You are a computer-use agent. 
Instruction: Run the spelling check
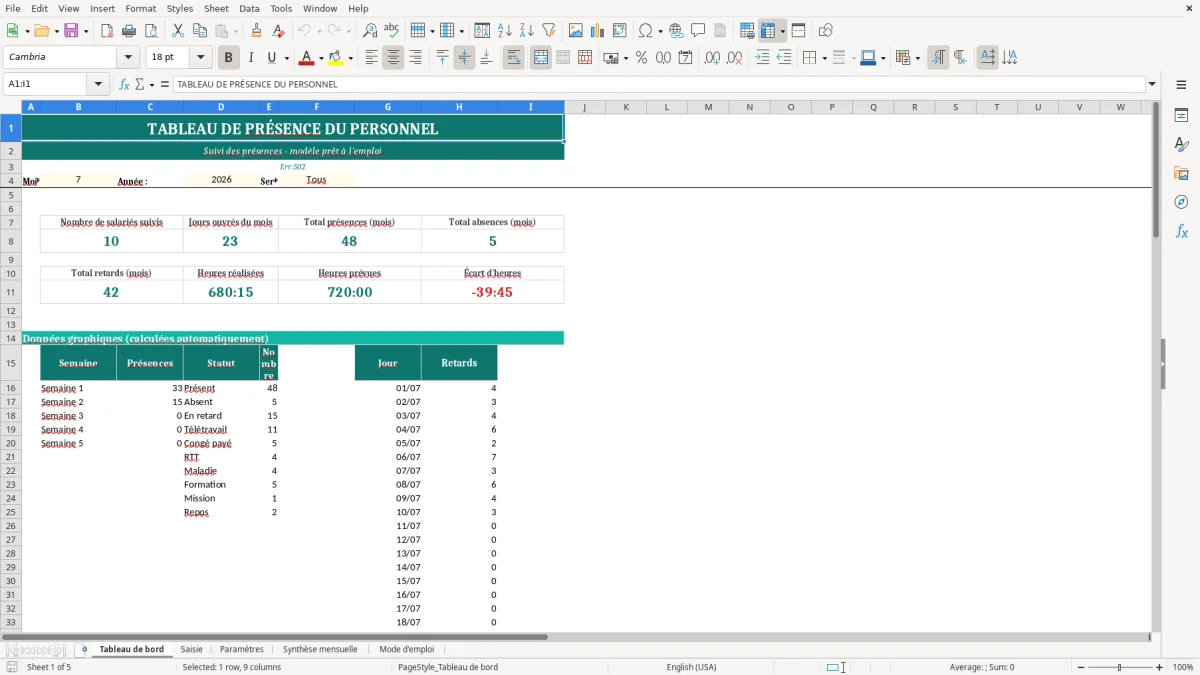[392, 31]
